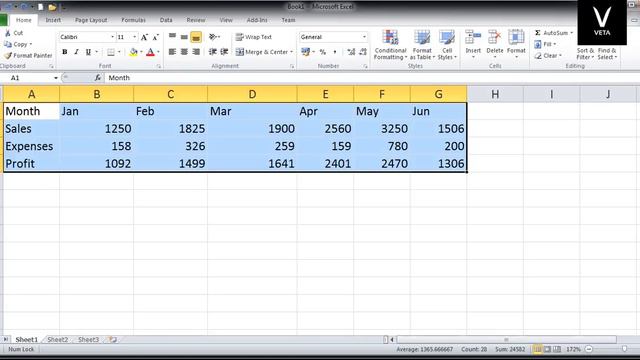Image resolution: width=640 pixels, height=360 pixels.
Task: Toggle Bold formatting
Action: click(64, 52)
